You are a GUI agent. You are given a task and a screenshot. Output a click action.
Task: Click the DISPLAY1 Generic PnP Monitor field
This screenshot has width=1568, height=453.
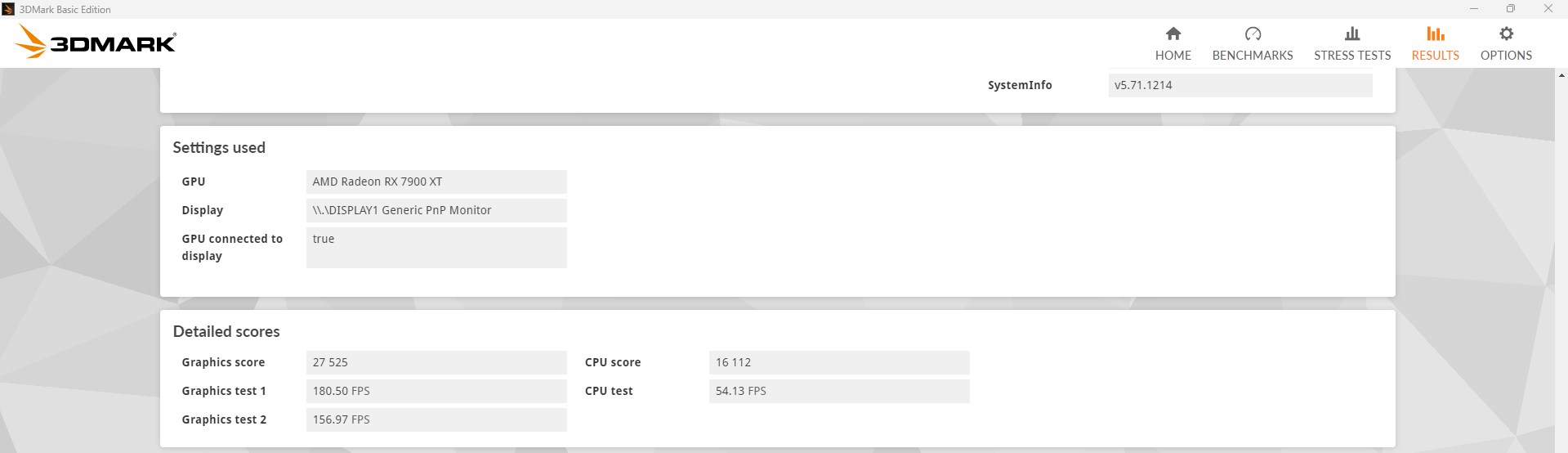[436, 210]
